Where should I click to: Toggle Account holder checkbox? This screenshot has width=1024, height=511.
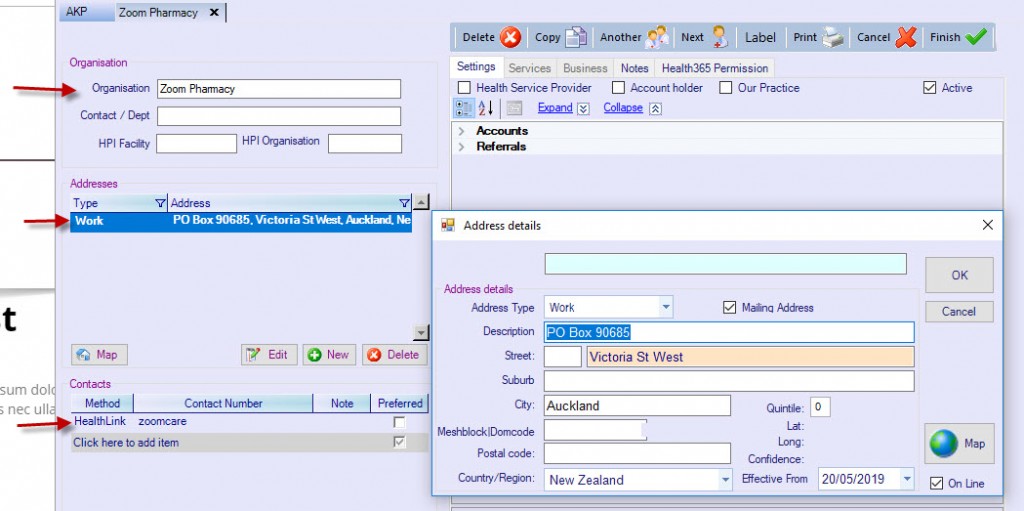tap(618, 88)
